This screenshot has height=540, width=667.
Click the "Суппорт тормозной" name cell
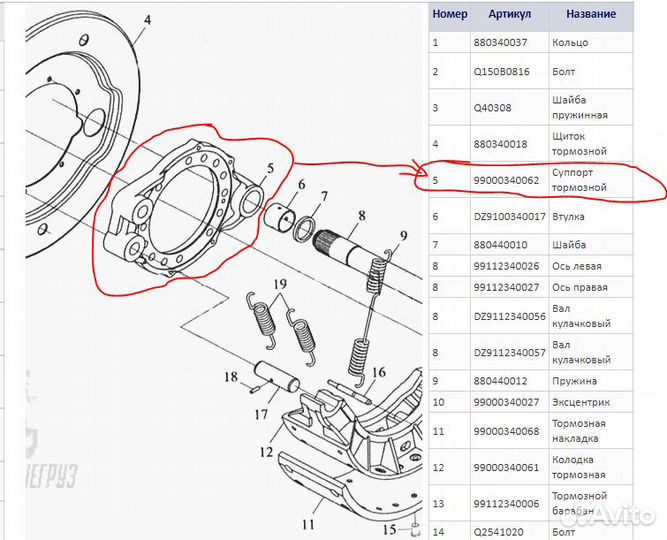pos(580,180)
